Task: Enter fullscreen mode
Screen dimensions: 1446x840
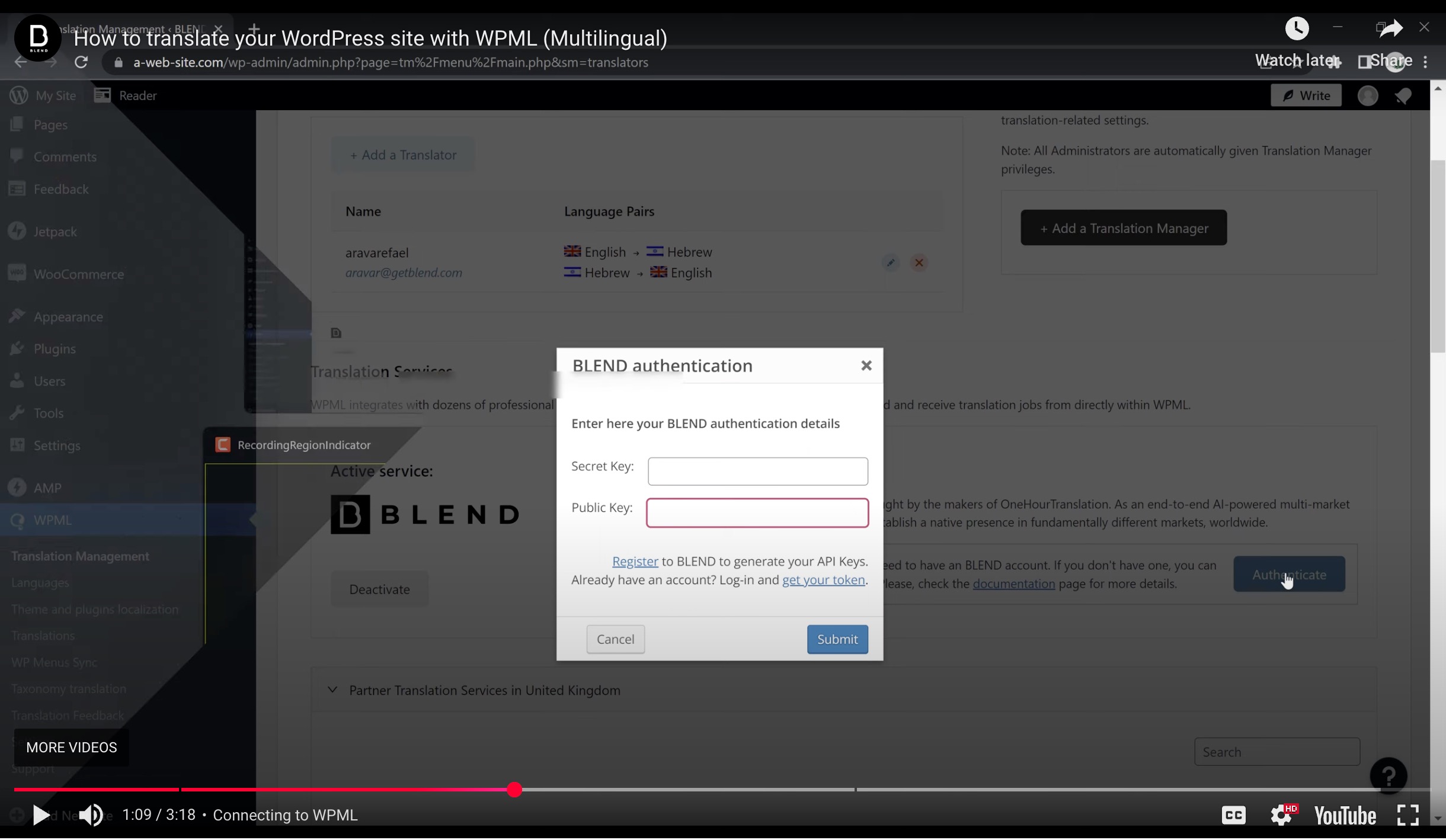Action: 1407,815
